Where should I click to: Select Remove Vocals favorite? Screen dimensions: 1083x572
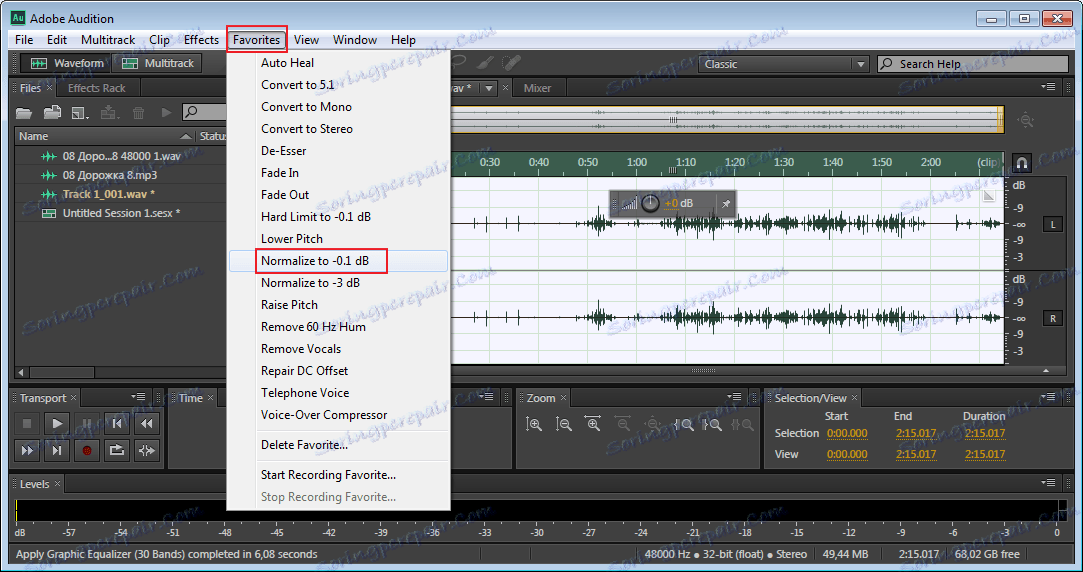pyautogui.click(x=338, y=349)
